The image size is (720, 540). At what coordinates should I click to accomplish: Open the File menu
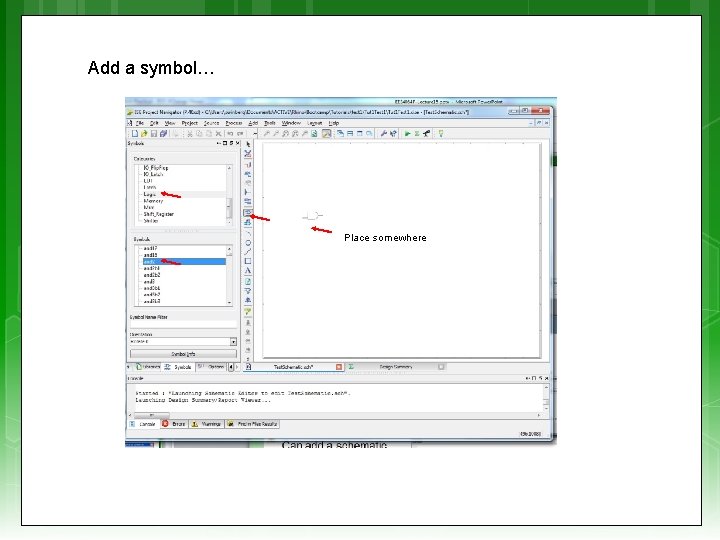tap(140, 123)
